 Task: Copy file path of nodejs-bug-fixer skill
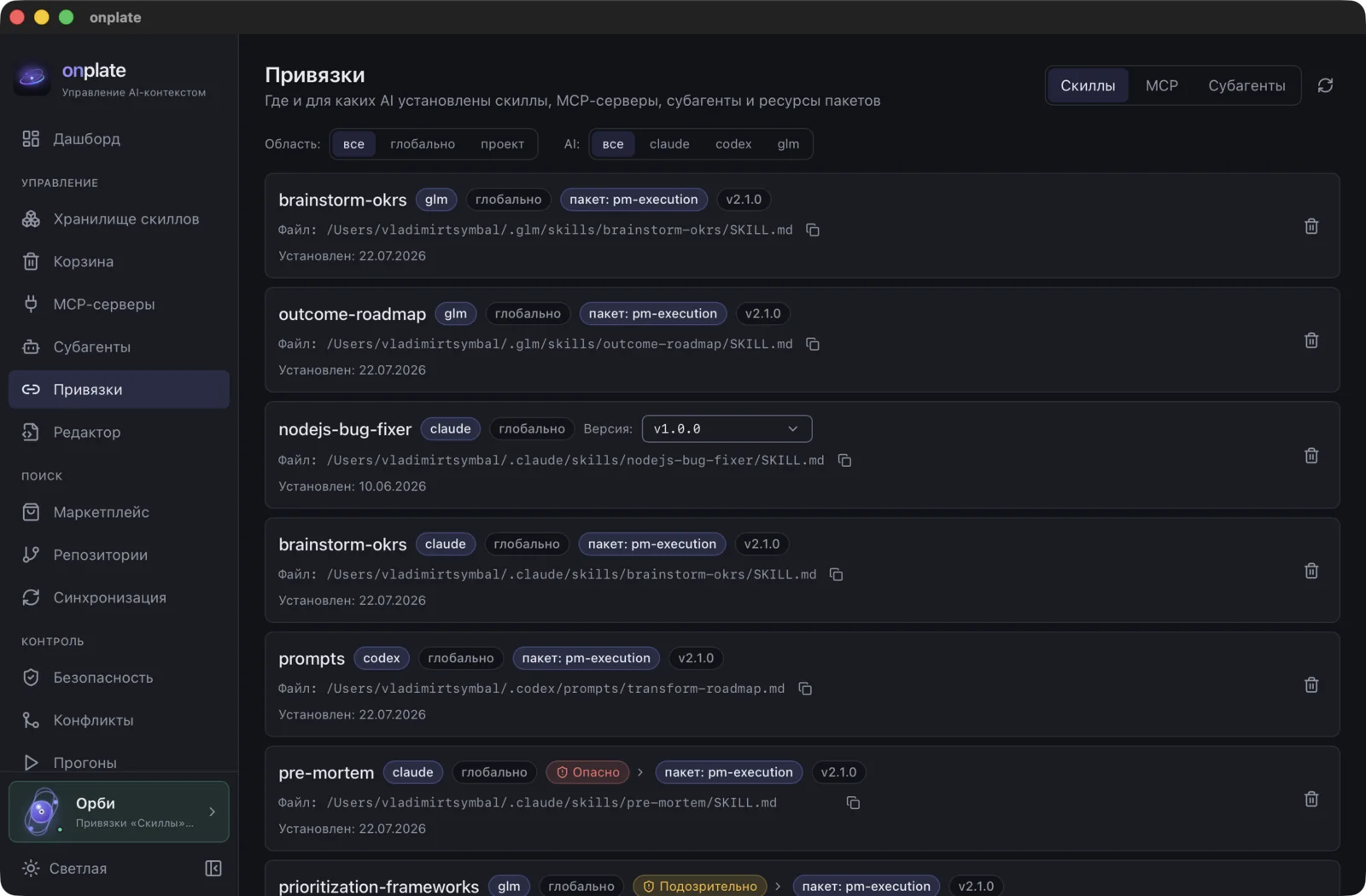pos(844,461)
